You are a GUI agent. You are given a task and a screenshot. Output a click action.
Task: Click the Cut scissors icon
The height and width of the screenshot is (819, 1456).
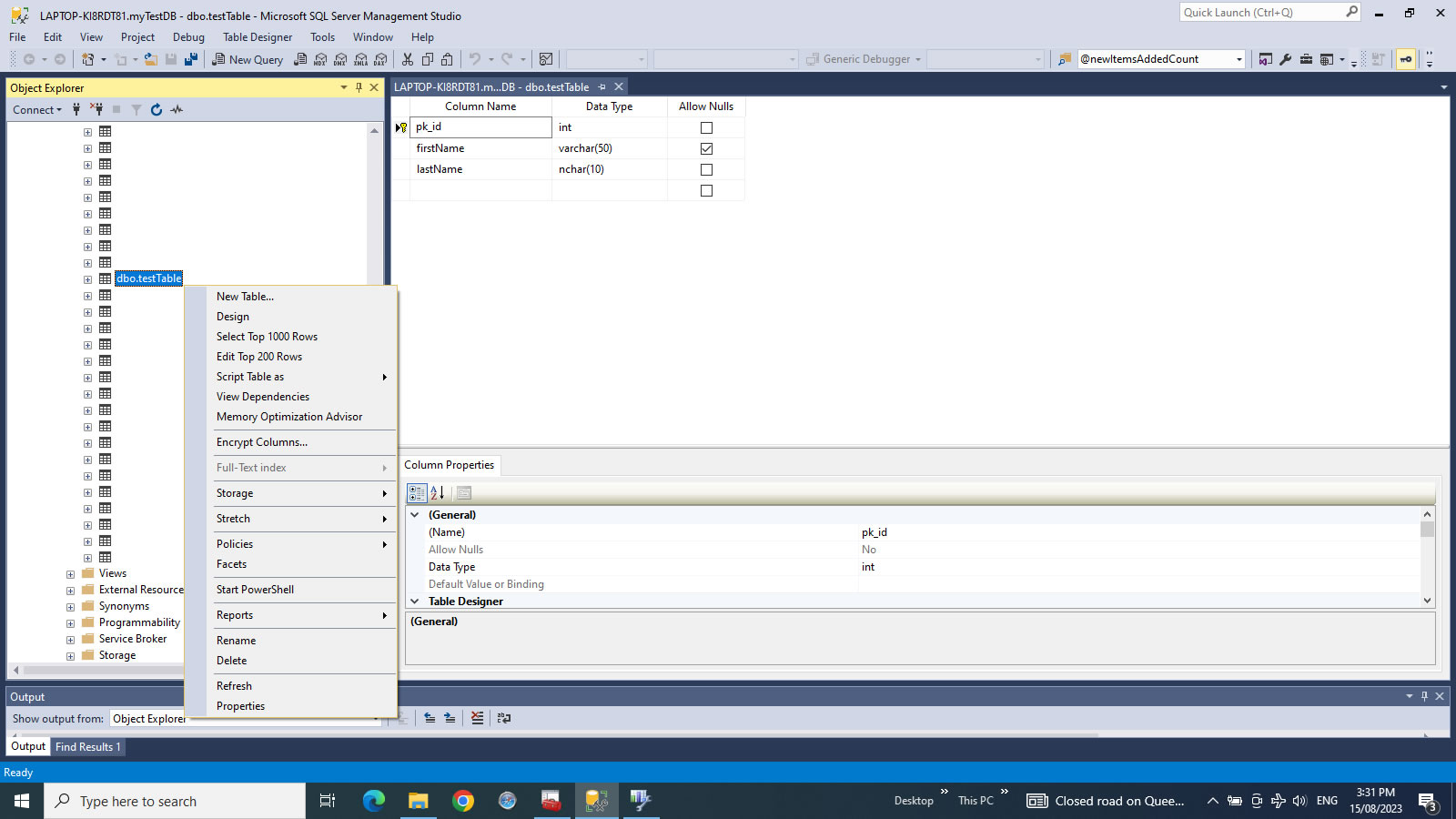408,59
